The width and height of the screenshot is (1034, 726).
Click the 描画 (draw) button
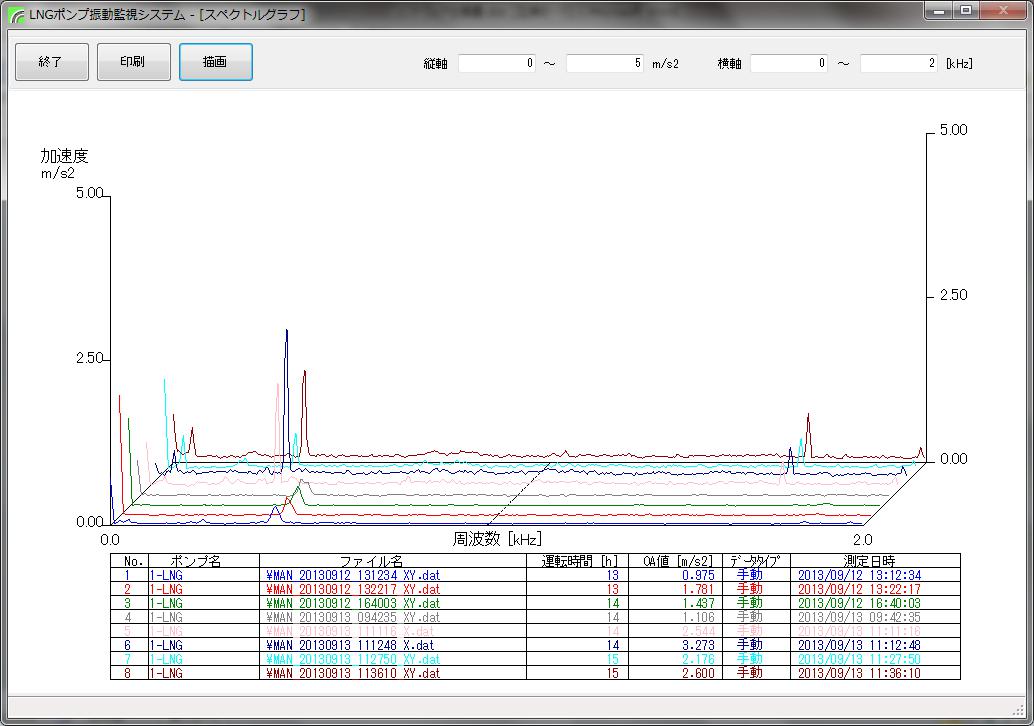click(x=215, y=62)
